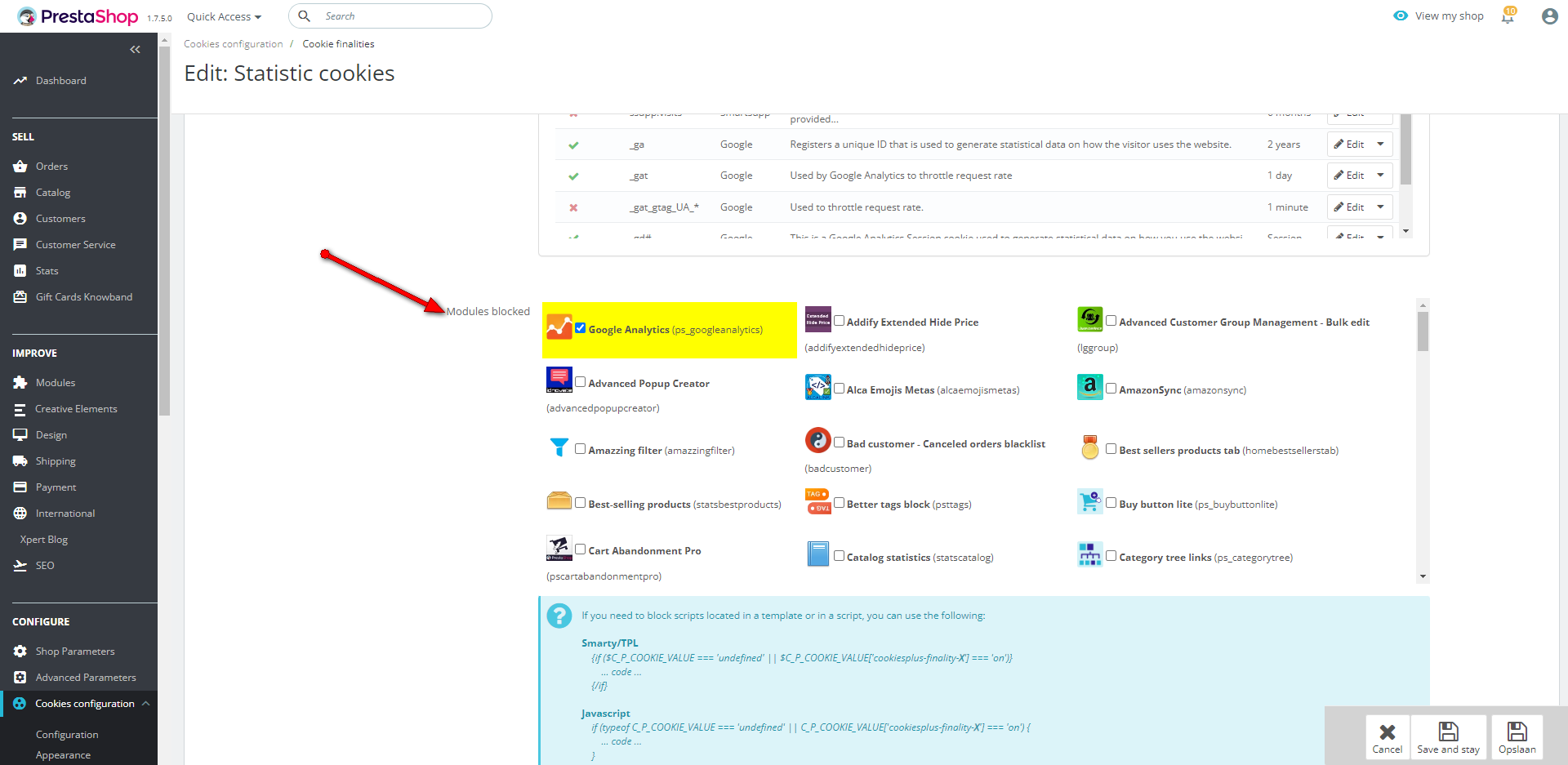Screen dimensions: 1568x765
Task: Click Edit button for _ga cookie
Action: click(1349, 145)
